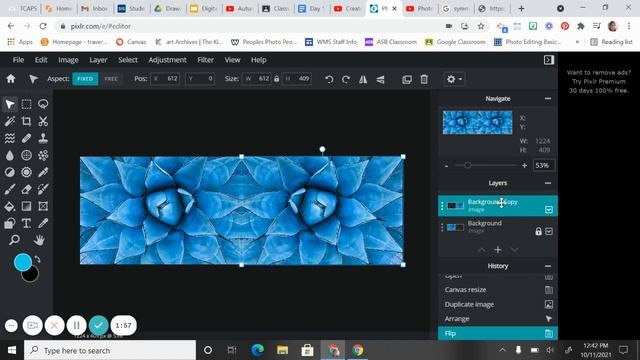The width and height of the screenshot is (640, 360).
Task: Collapse the Navigate panel
Action: [548, 99]
